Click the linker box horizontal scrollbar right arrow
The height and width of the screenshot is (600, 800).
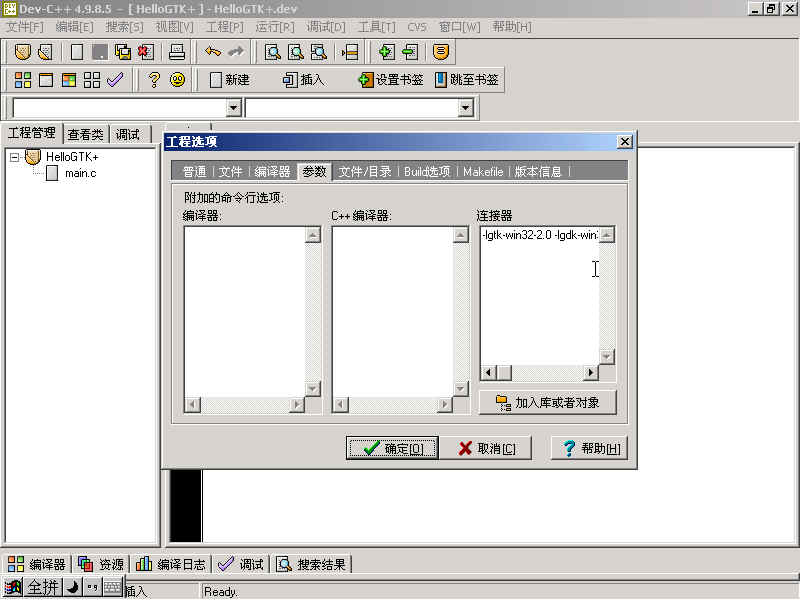coord(591,373)
